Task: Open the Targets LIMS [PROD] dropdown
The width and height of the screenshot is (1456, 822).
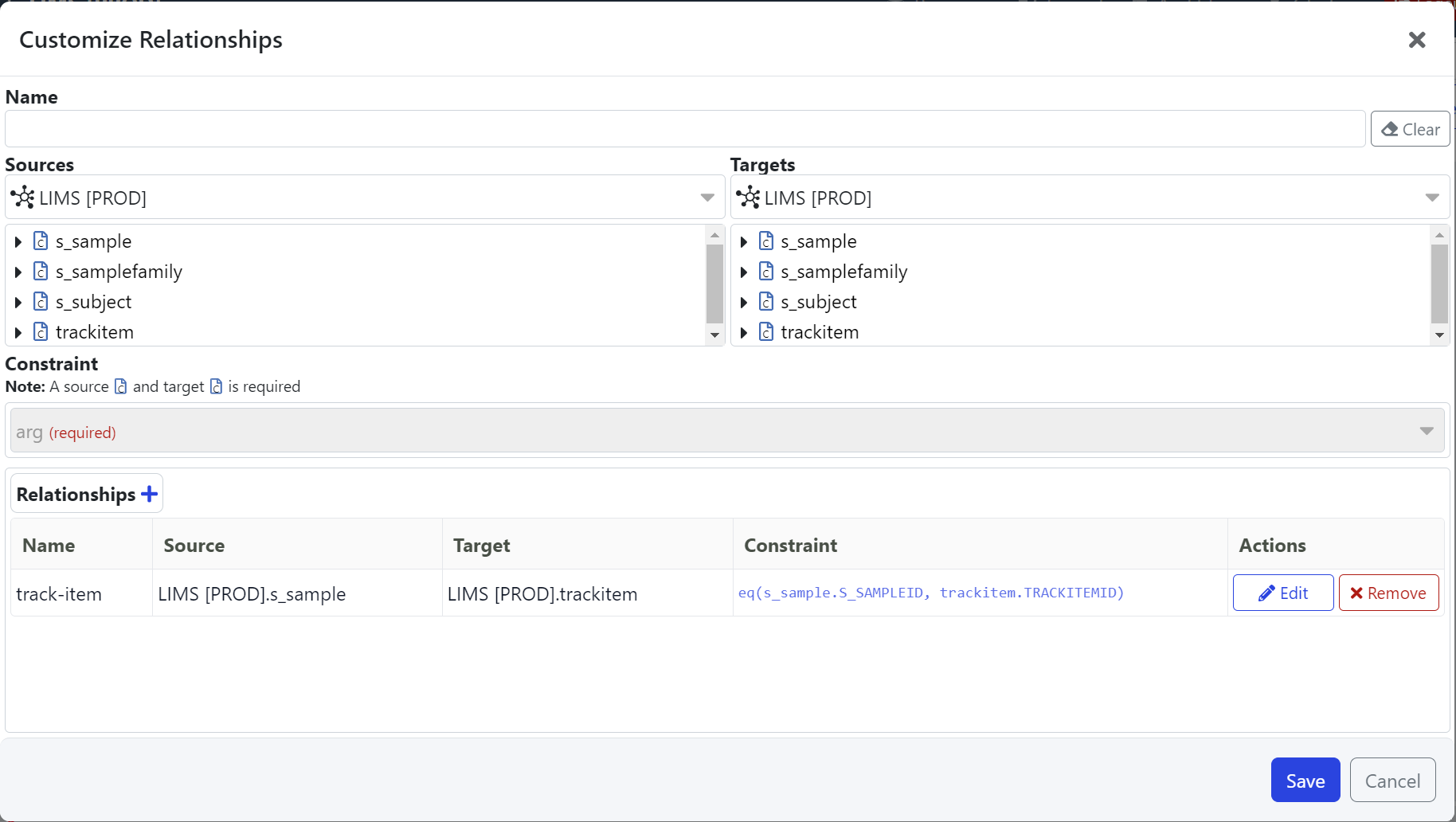Action: (x=1431, y=198)
